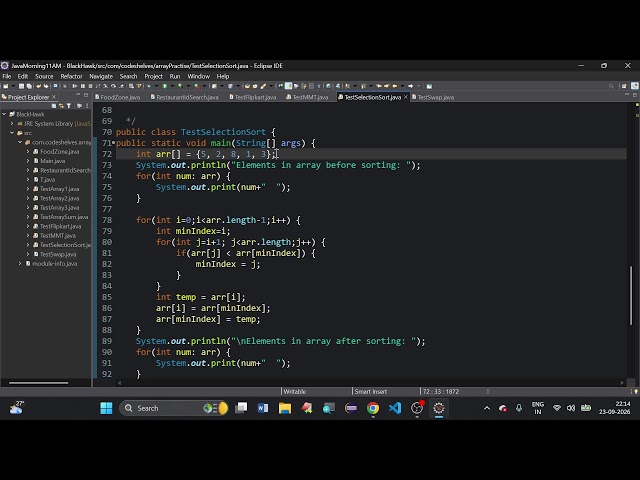
Task: Click the Open Type toolbar icon
Action: pos(247,86)
